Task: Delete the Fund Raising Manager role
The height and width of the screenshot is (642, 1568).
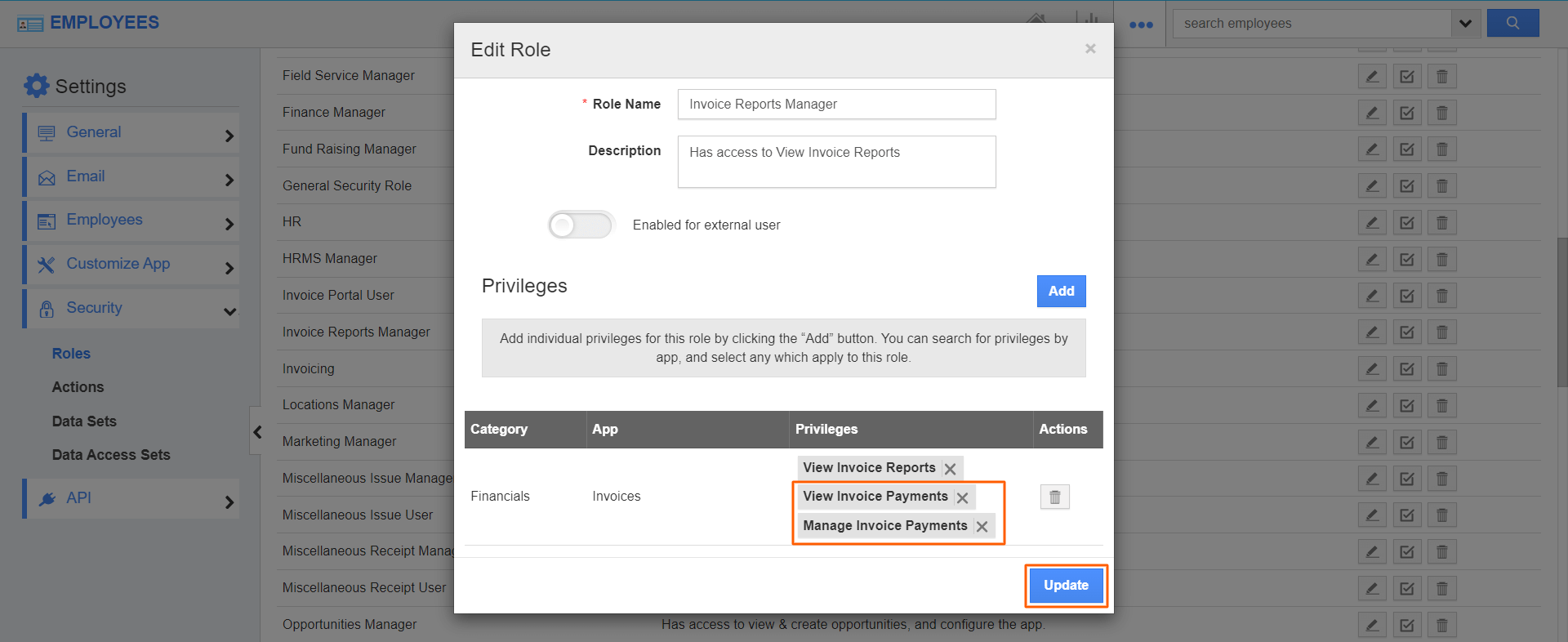Action: (x=1442, y=149)
